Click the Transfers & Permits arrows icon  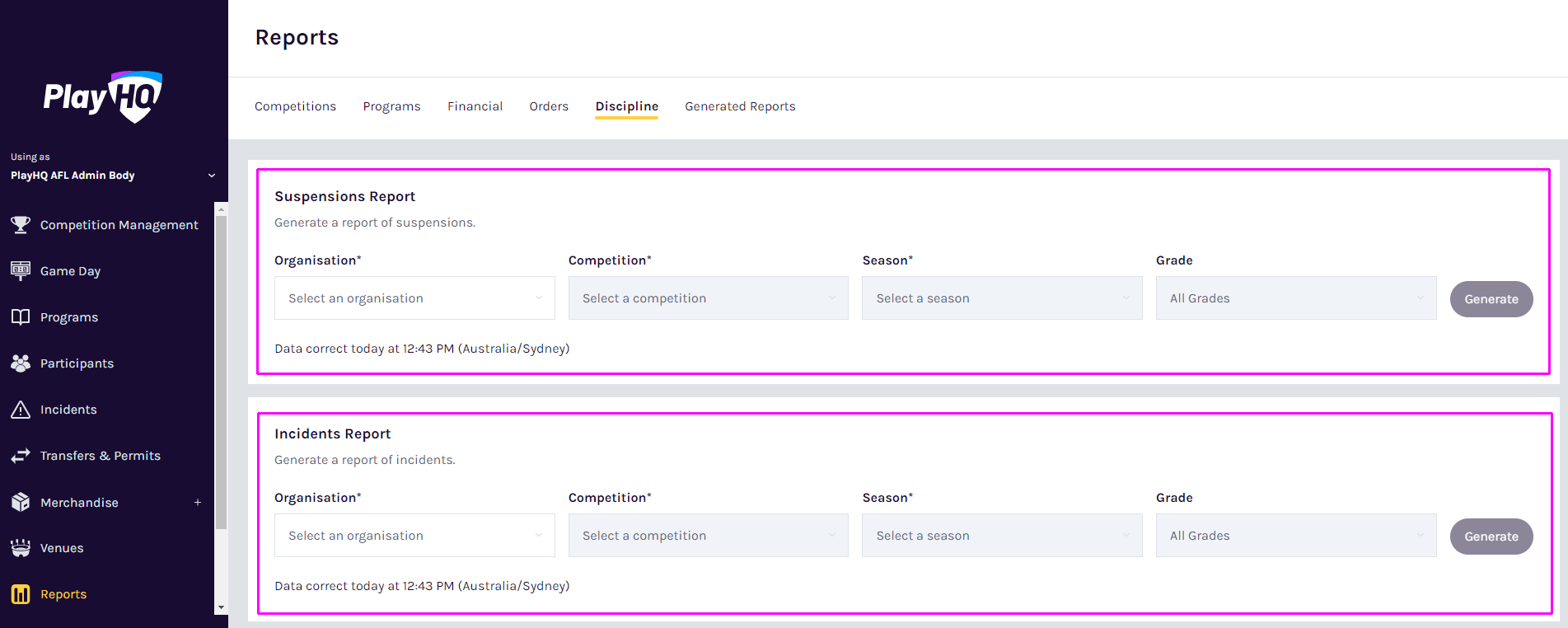21,456
